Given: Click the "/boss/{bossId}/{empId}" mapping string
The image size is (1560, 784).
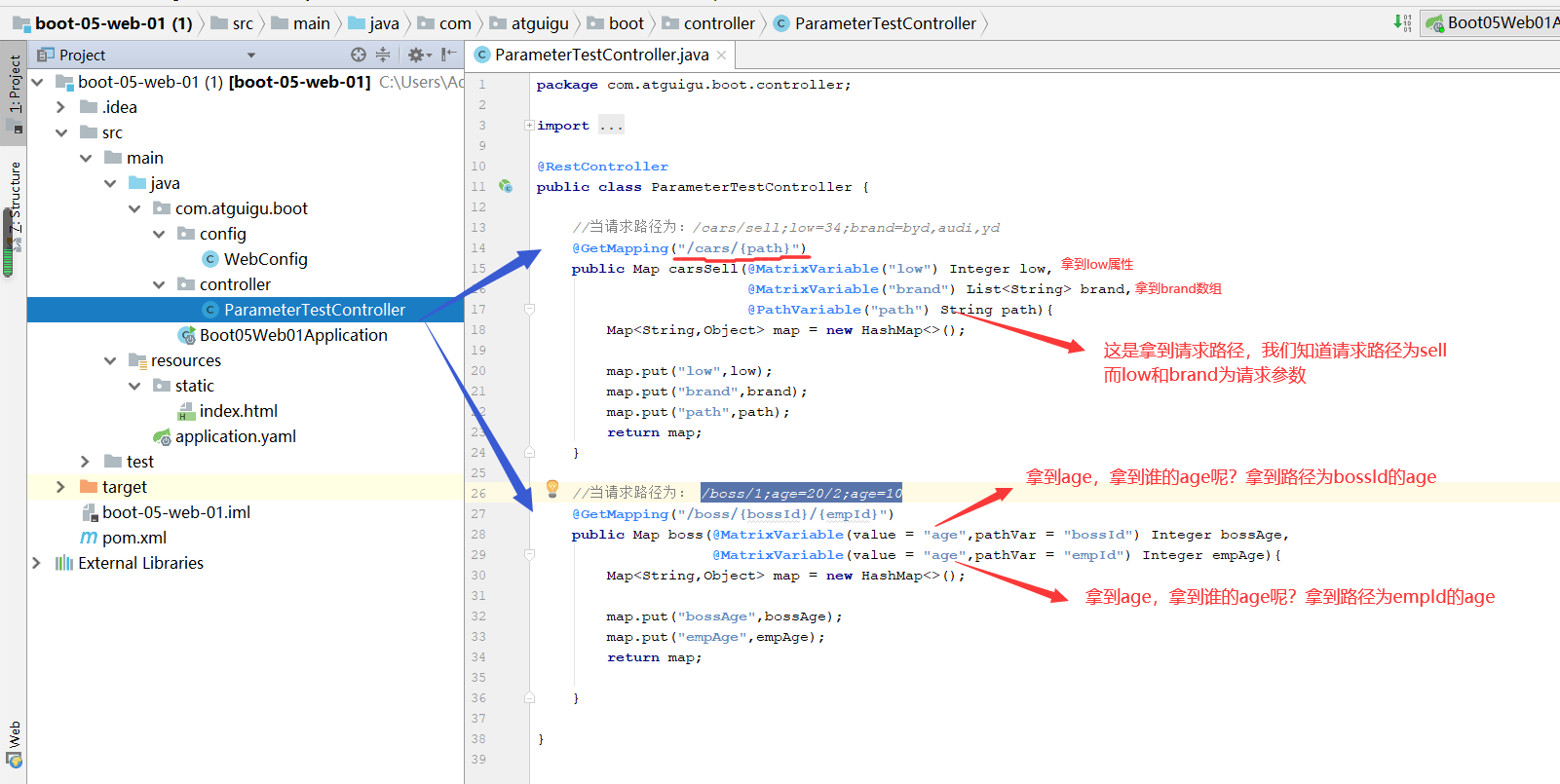Looking at the screenshot, I should [x=786, y=514].
